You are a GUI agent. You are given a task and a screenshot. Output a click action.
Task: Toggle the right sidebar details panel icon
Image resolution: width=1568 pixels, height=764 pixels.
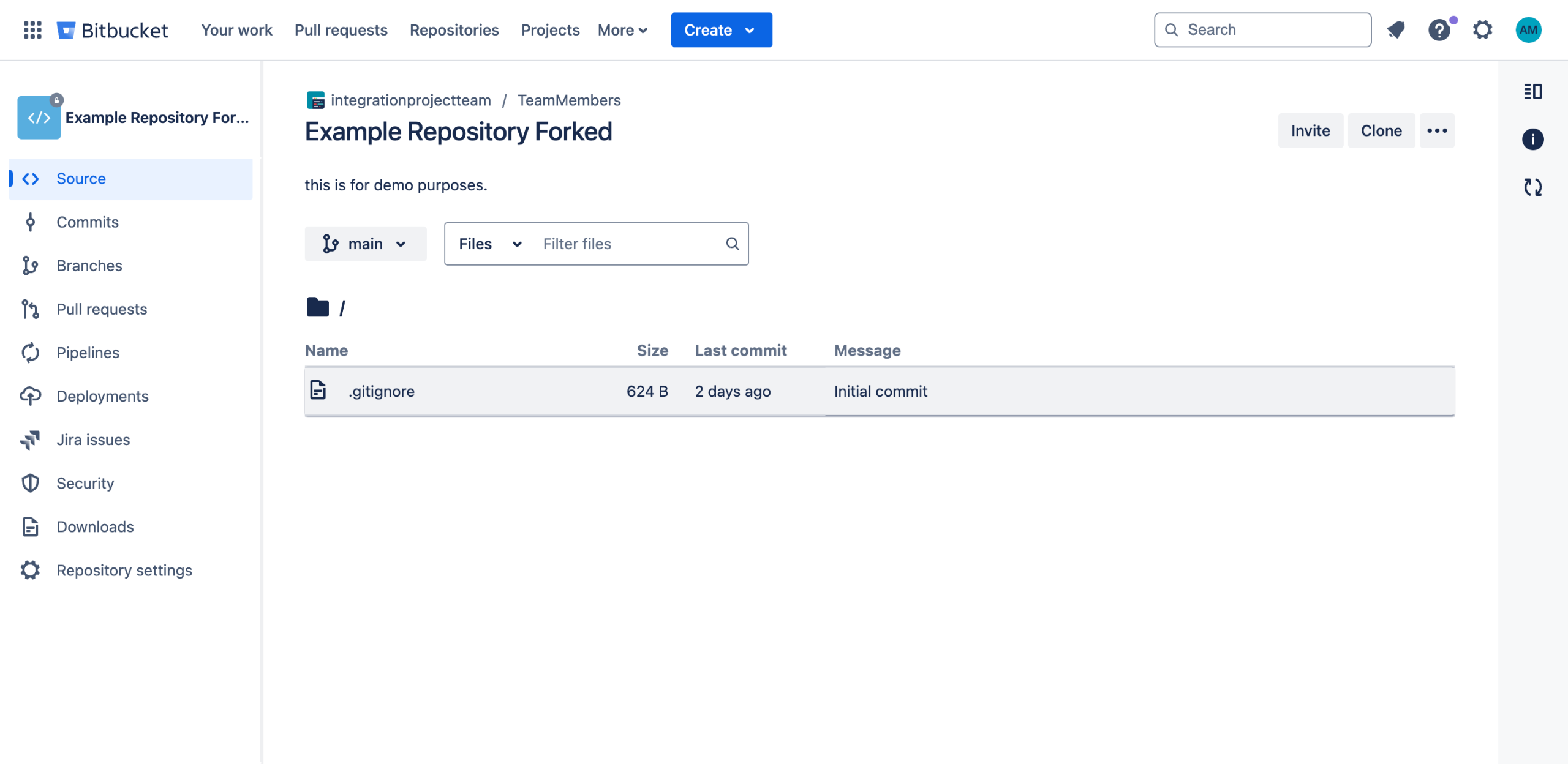tap(1532, 92)
